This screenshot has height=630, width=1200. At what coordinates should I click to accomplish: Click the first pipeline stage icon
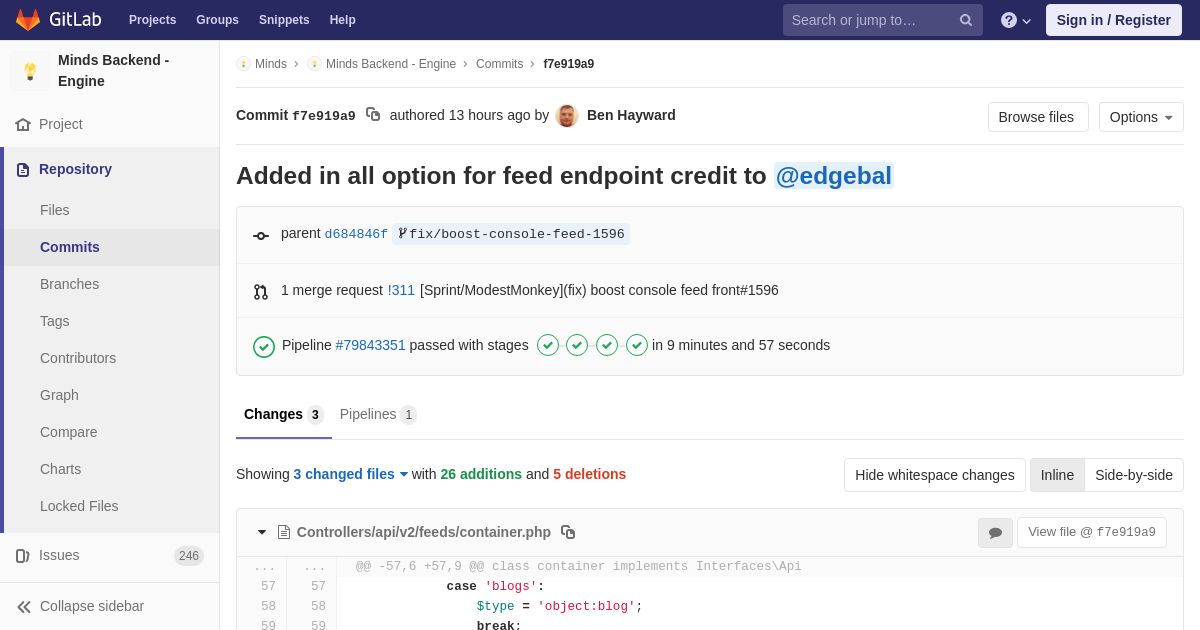pos(548,345)
